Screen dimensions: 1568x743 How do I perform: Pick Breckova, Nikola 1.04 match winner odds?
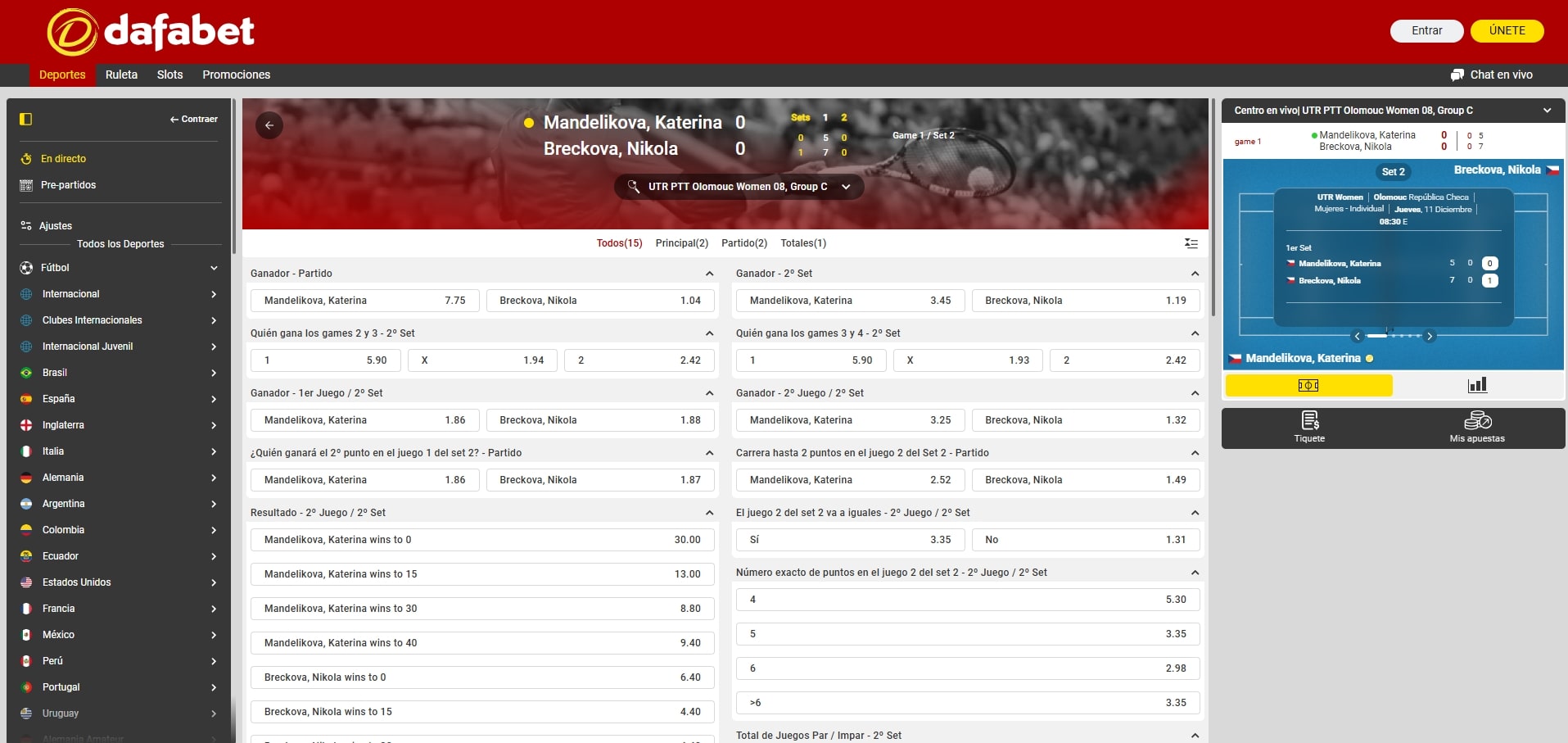600,301
